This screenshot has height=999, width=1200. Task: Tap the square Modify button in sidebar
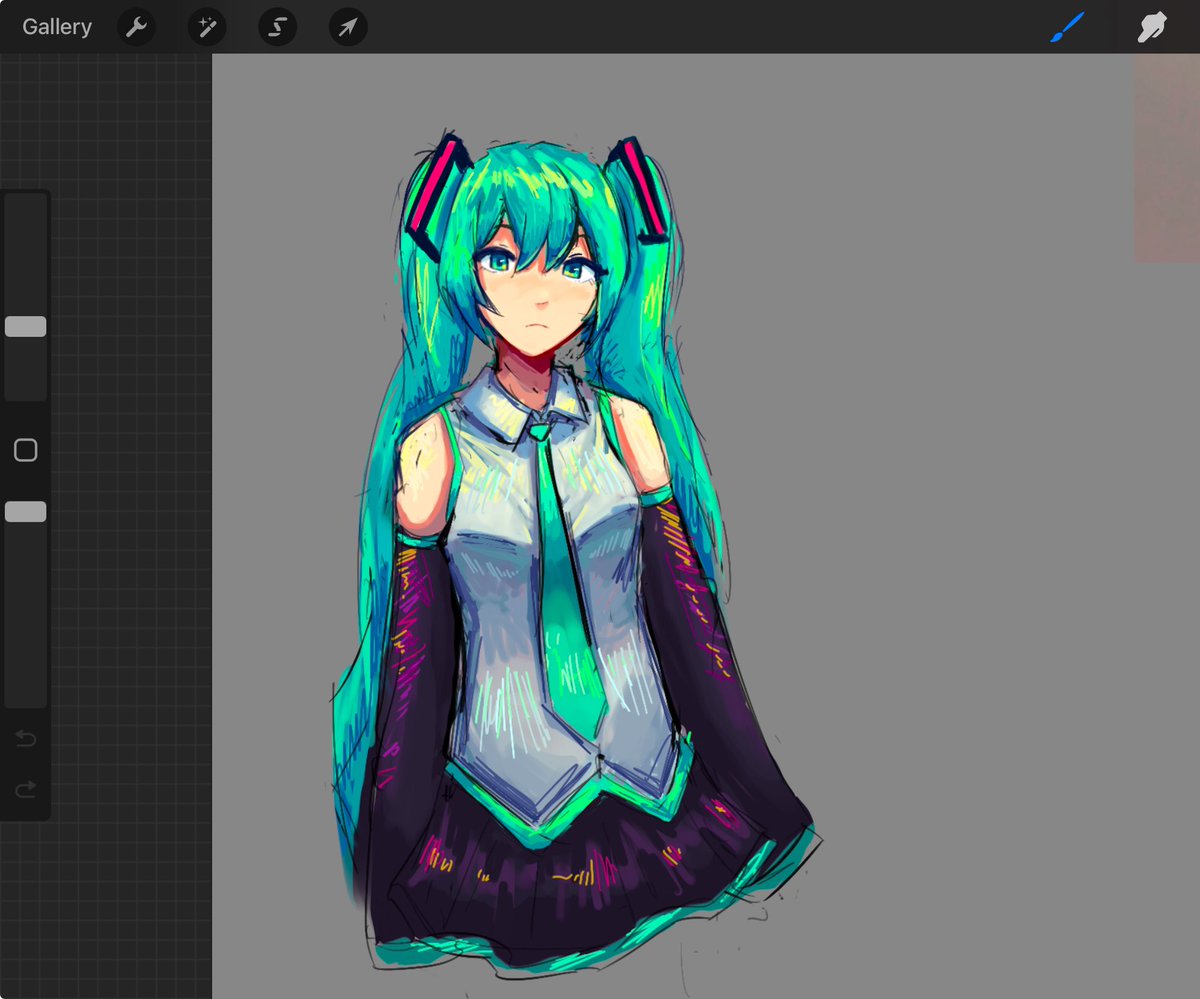(26, 450)
